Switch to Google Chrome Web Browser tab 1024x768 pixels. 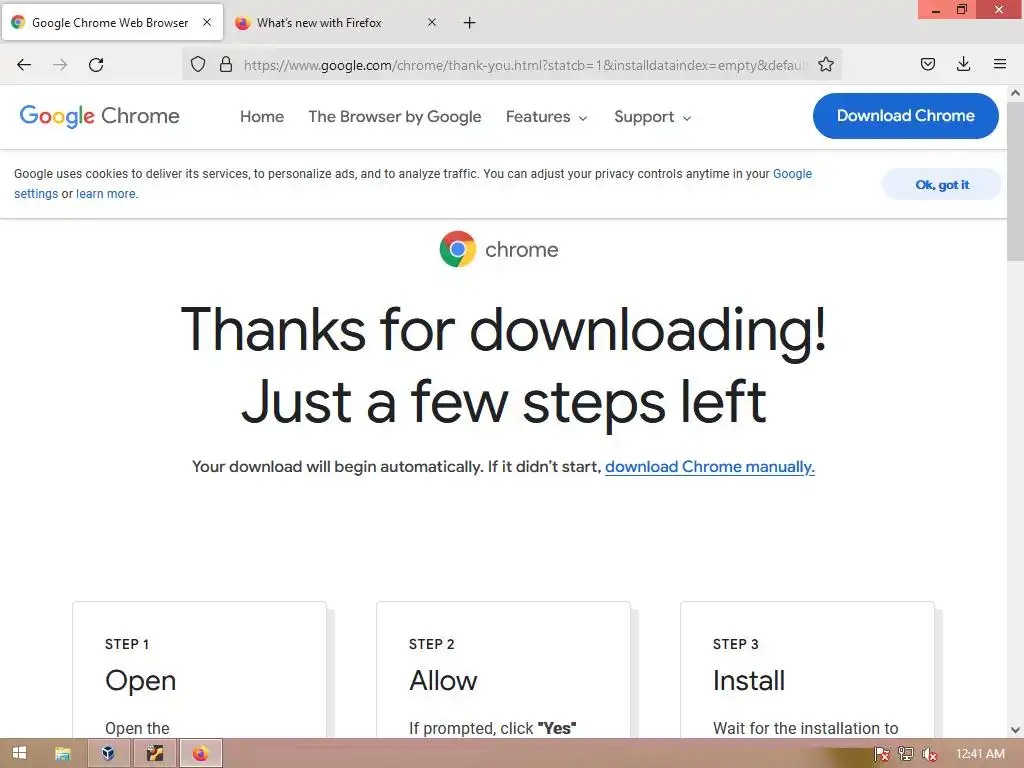click(113, 23)
